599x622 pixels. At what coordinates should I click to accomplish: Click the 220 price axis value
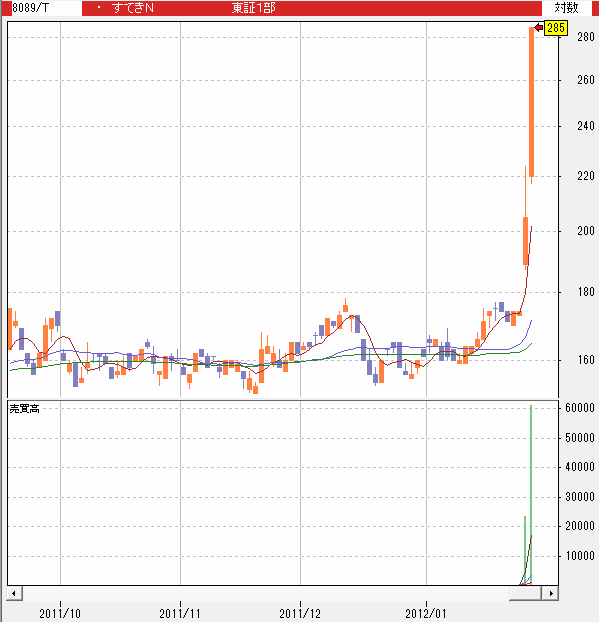[586, 176]
